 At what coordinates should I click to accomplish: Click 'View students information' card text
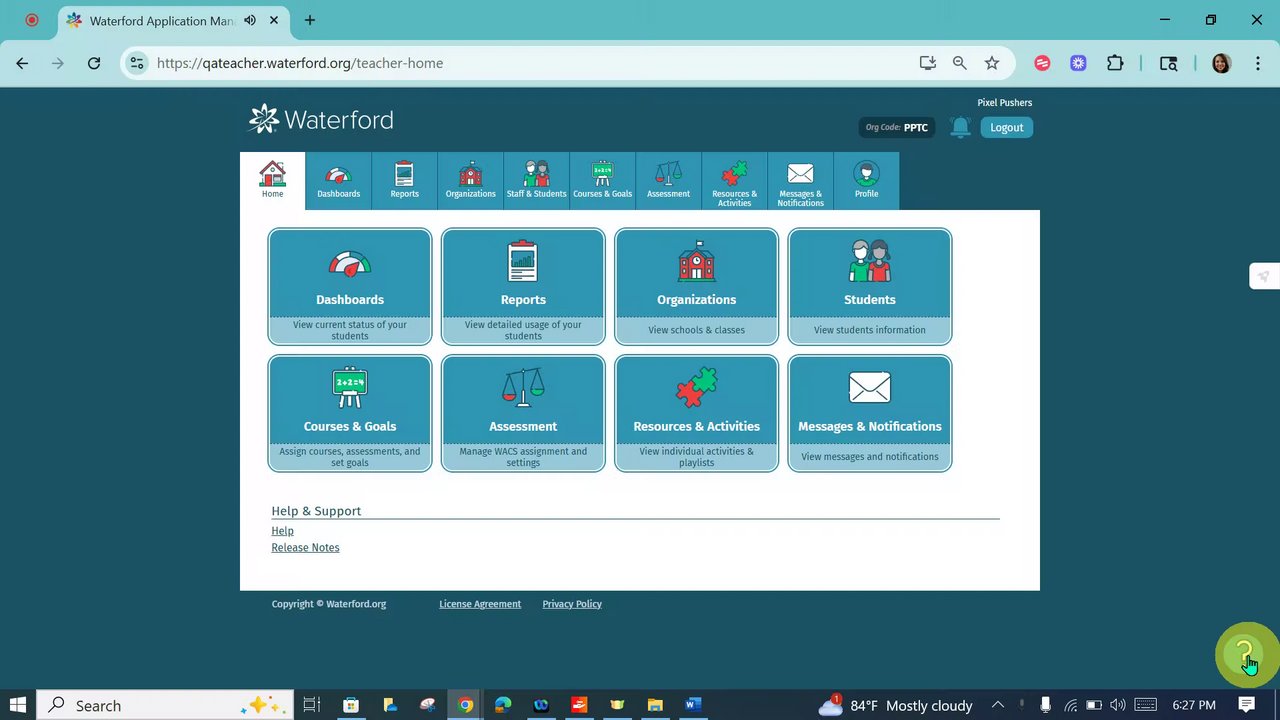click(x=870, y=330)
